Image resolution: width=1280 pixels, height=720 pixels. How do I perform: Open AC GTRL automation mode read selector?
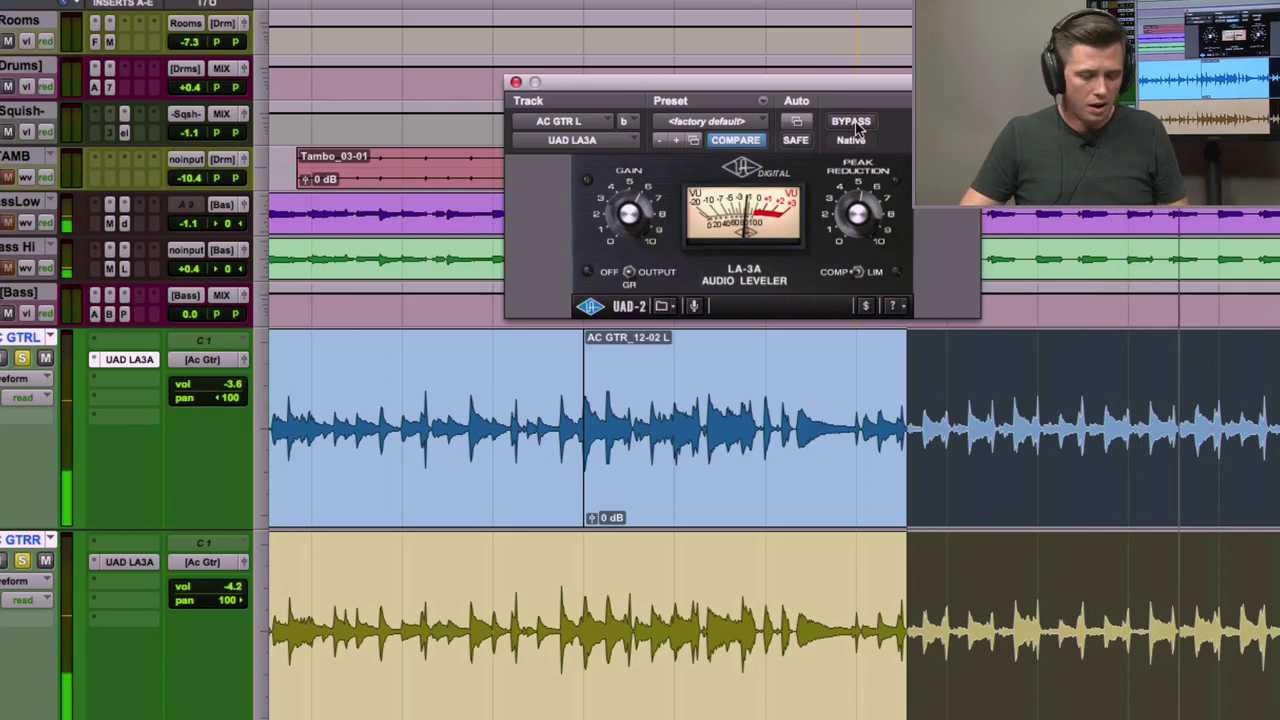(x=26, y=397)
